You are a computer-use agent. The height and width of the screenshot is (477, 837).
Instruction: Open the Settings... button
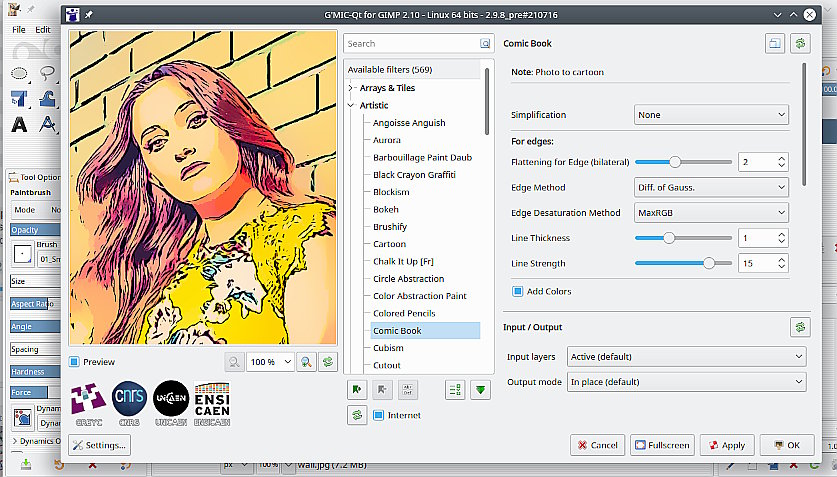[99, 445]
